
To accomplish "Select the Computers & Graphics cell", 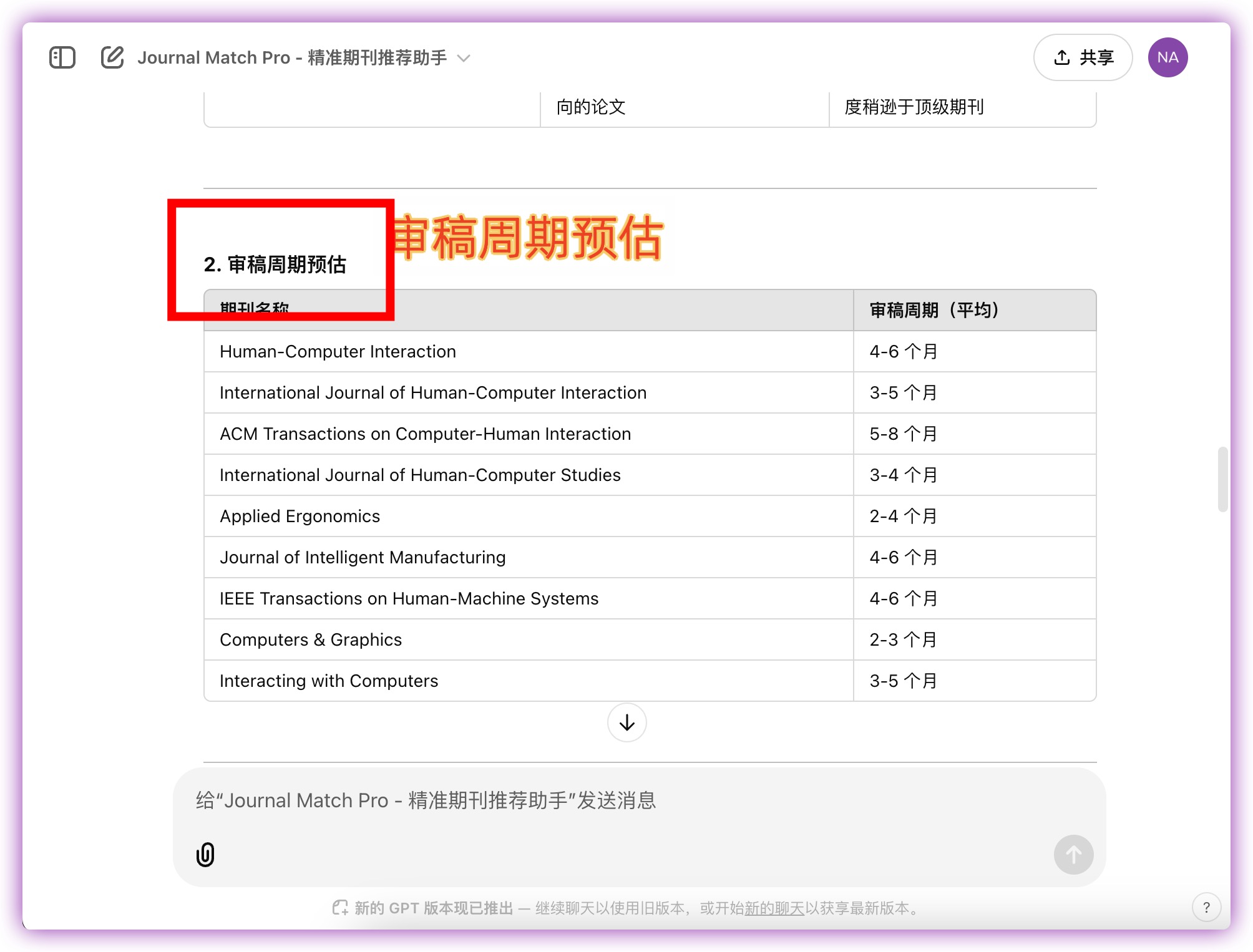I will click(529, 639).
